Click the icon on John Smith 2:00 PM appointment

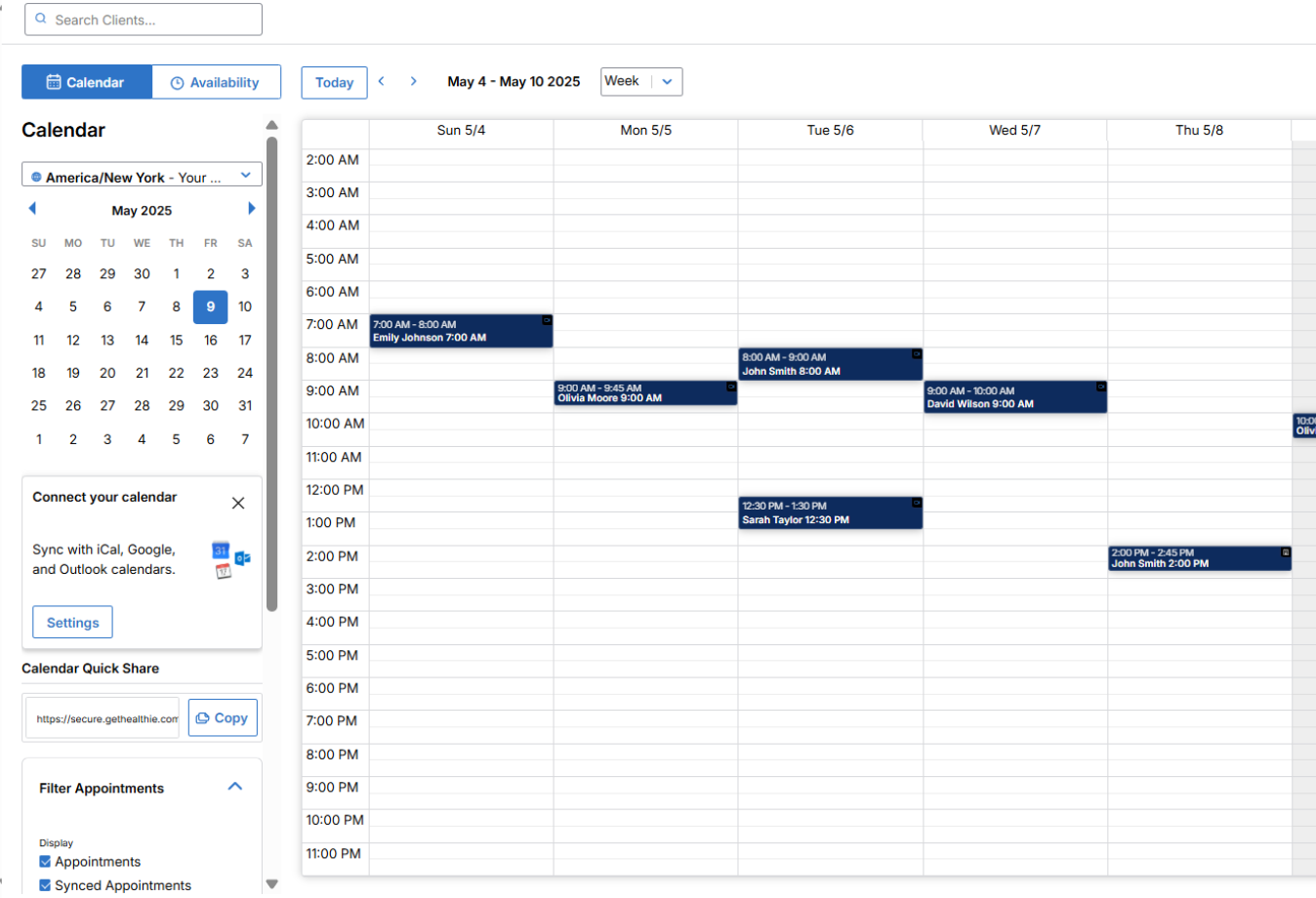click(x=1286, y=552)
